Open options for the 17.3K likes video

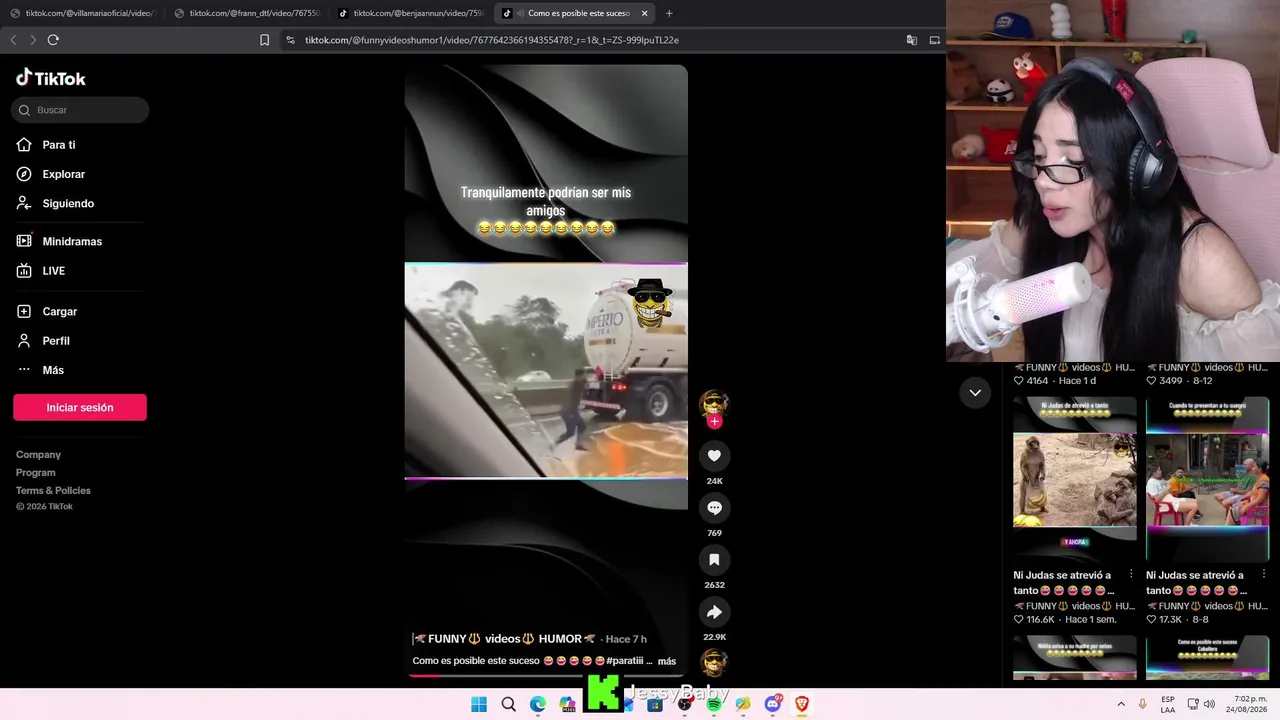[x=1263, y=574]
